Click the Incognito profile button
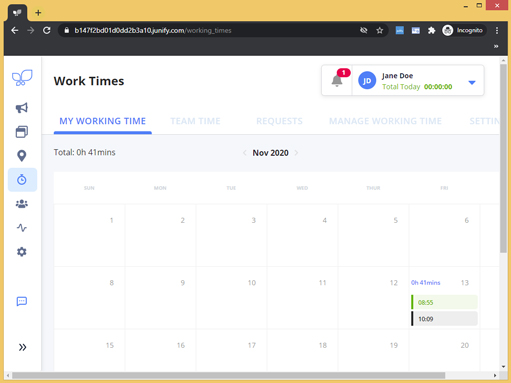The width and height of the screenshot is (511, 383). [463, 30]
